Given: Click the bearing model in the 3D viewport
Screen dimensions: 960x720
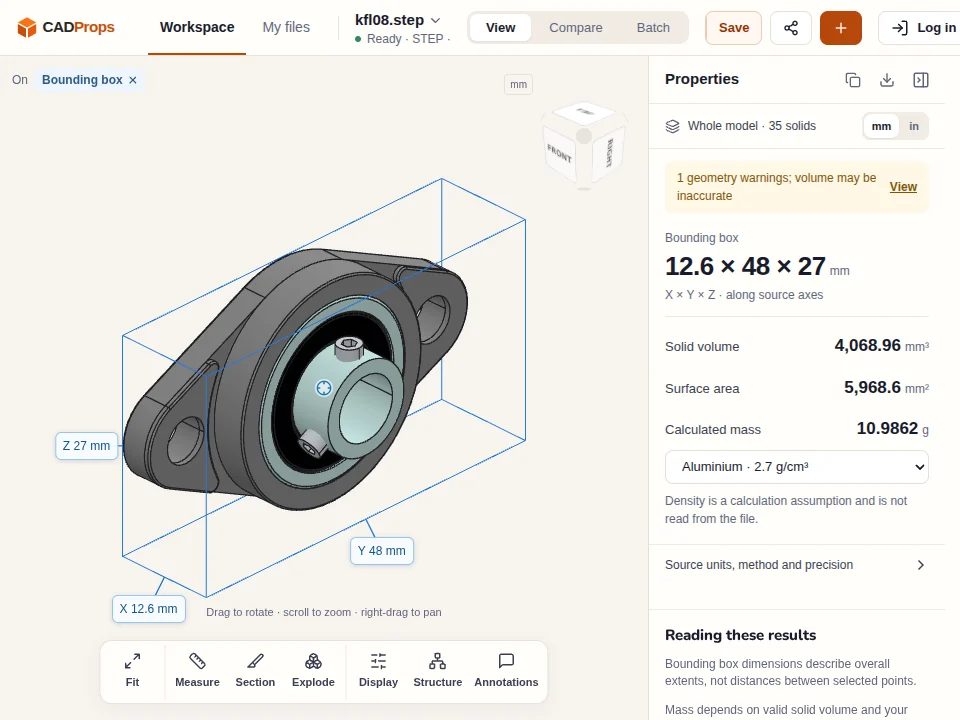Looking at the screenshot, I should 294,380.
